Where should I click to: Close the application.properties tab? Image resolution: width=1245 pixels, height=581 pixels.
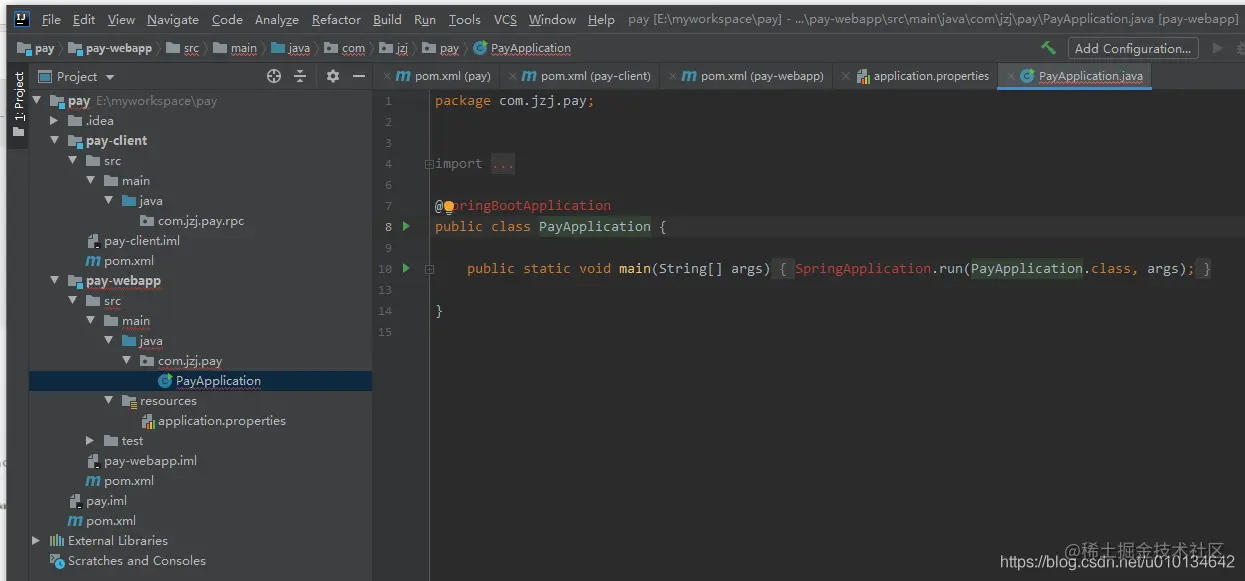point(846,76)
